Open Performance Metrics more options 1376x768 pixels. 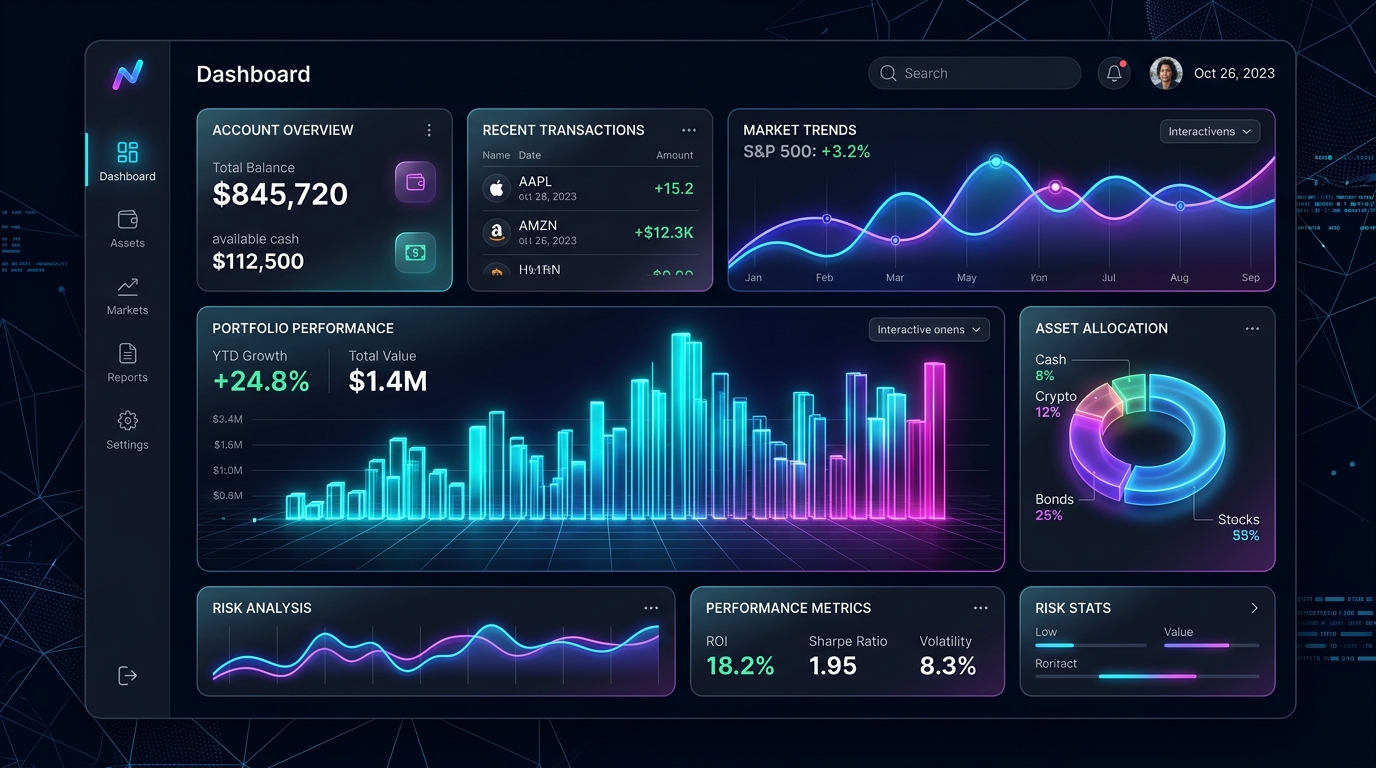pos(981,608)
